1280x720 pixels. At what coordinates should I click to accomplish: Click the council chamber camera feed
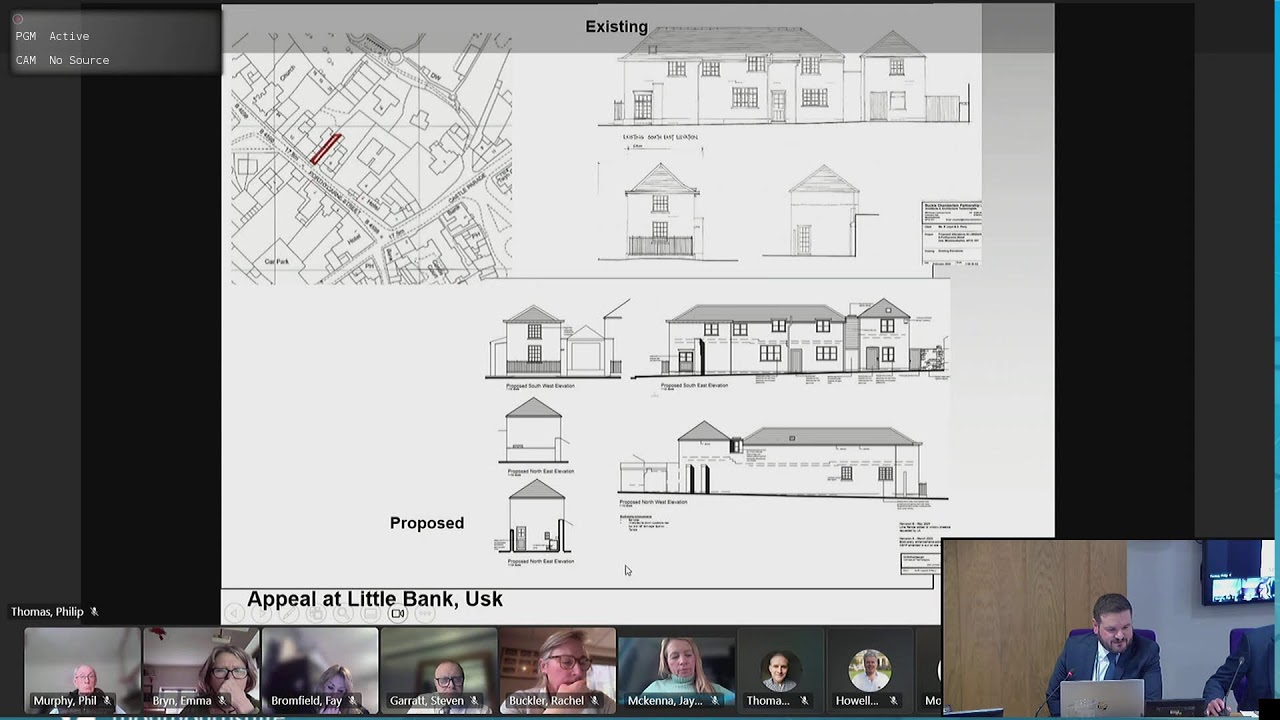(x=1110, y=628)
